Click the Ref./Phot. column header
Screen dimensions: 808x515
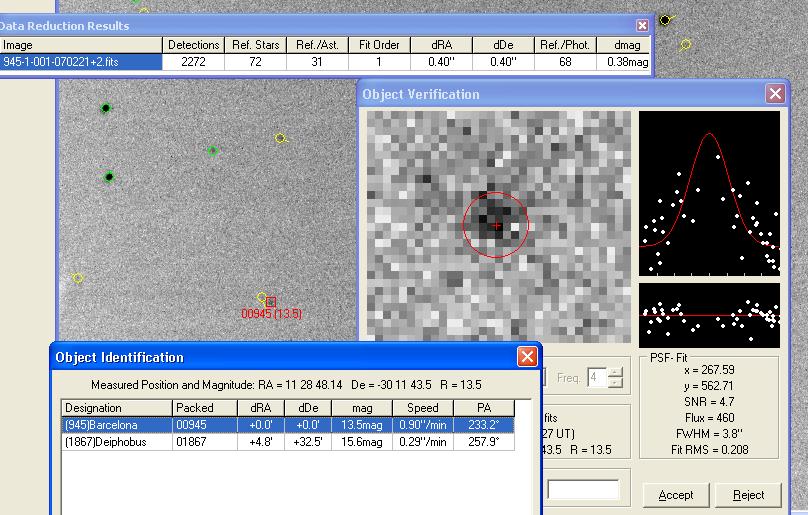565,45
